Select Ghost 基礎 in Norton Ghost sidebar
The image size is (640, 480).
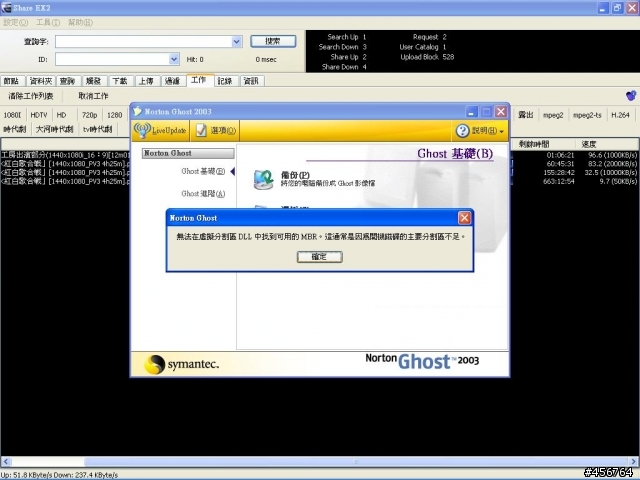click(x=203, y=171)
